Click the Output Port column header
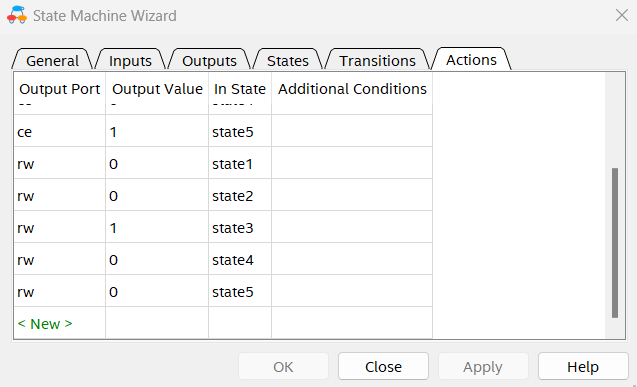 59,89
